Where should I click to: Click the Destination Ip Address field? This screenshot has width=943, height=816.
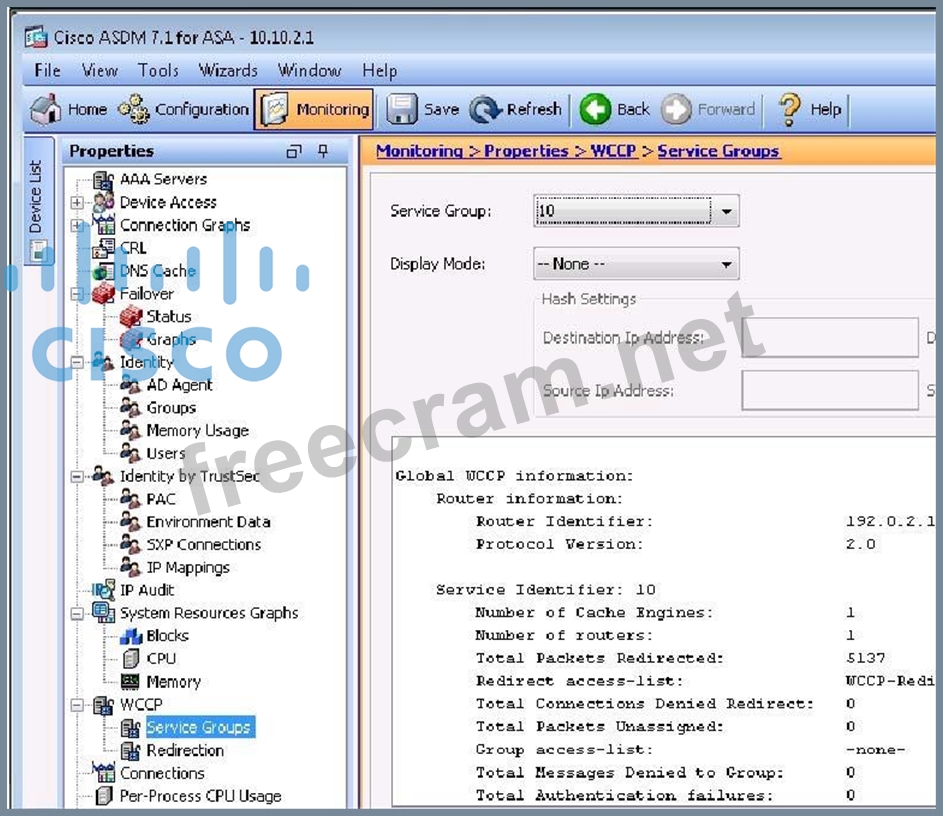coord(829,338)
